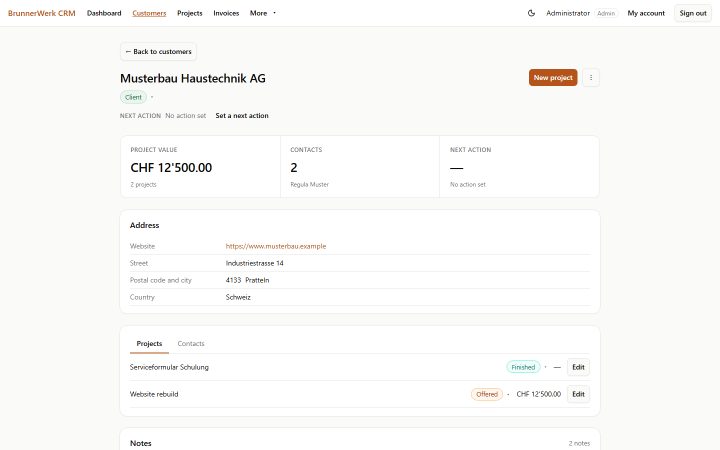Open My account

pos(646,13)
